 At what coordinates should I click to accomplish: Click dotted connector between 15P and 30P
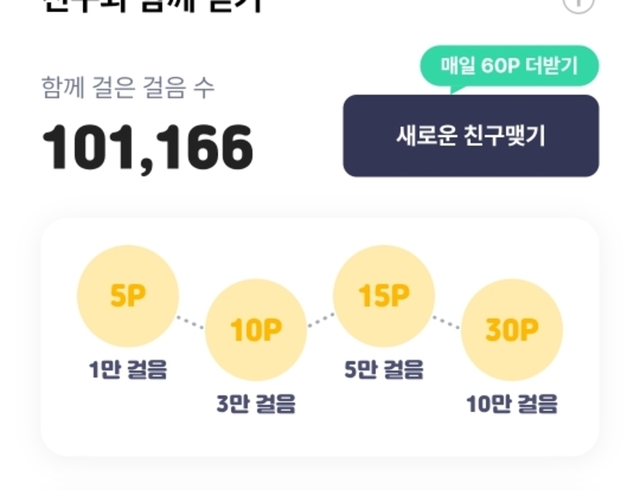[447, 321]
